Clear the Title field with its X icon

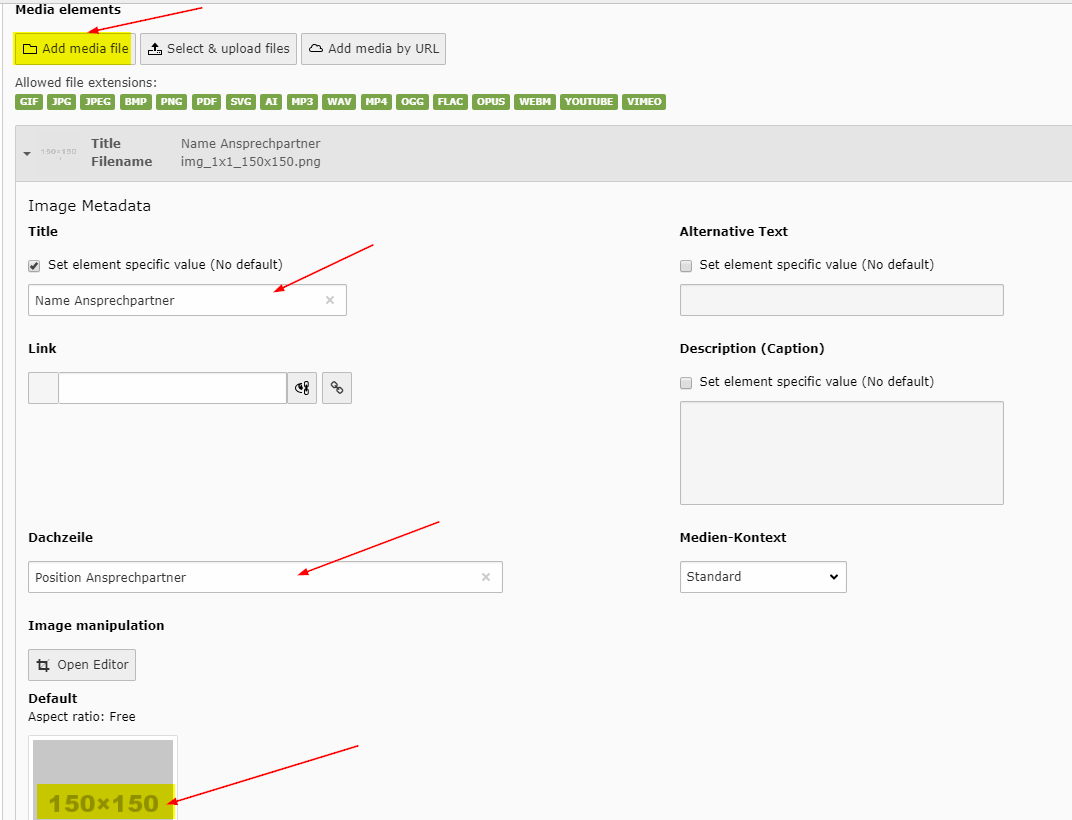330,300
